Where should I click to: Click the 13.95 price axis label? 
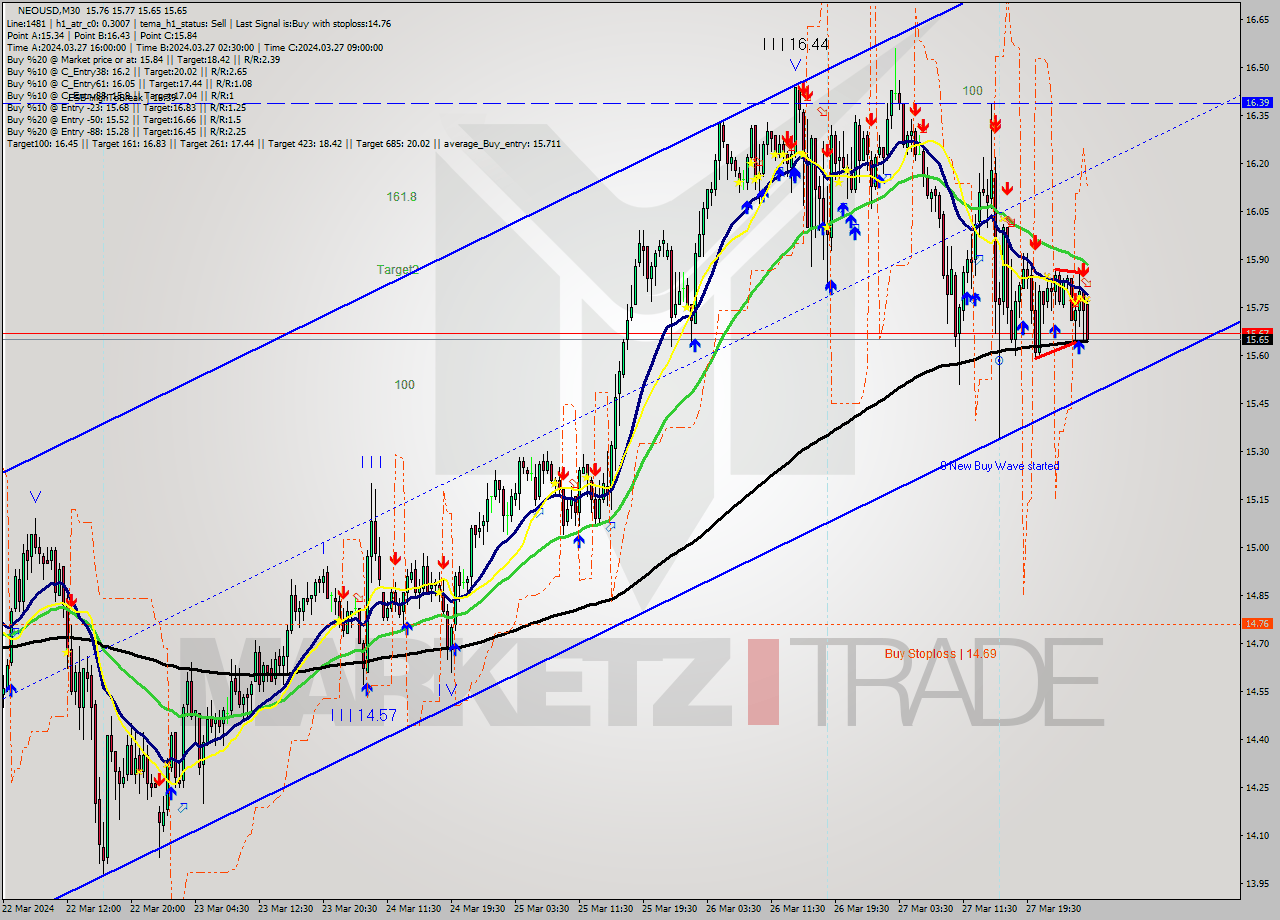point(1256,883)
